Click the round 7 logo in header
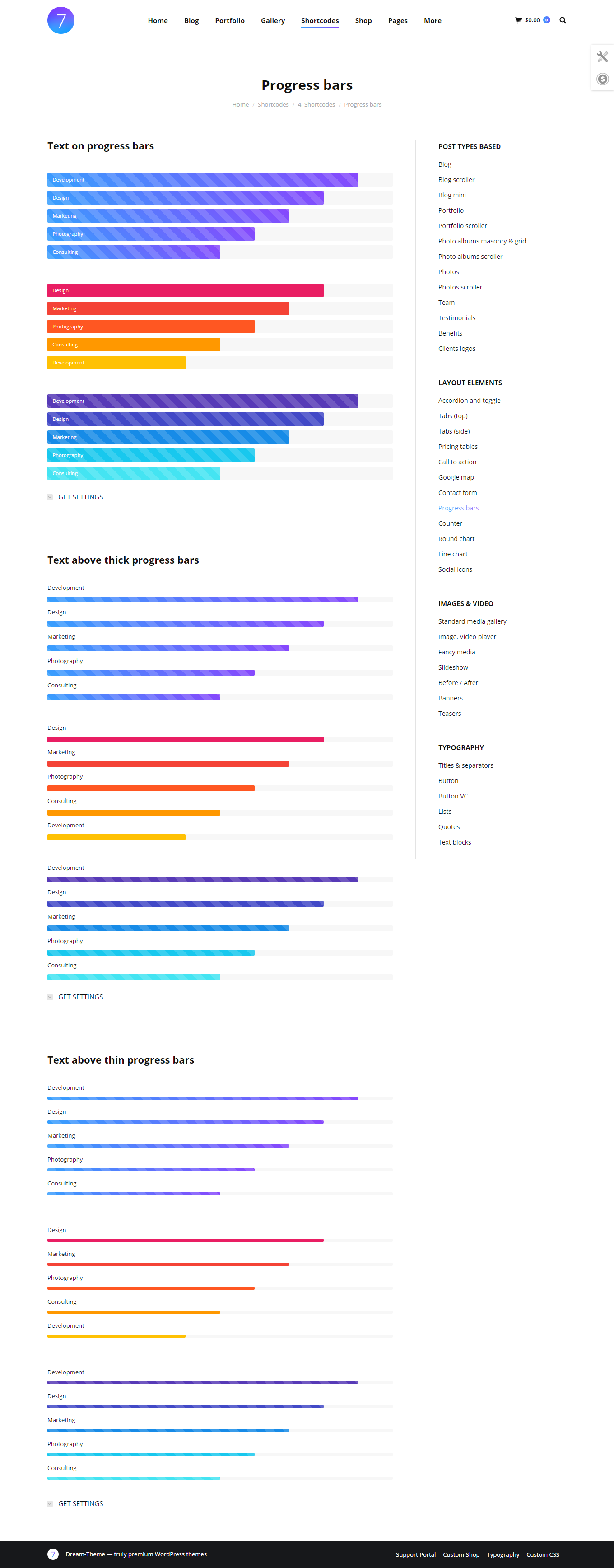614x1568 pixels. coord(61,21)
